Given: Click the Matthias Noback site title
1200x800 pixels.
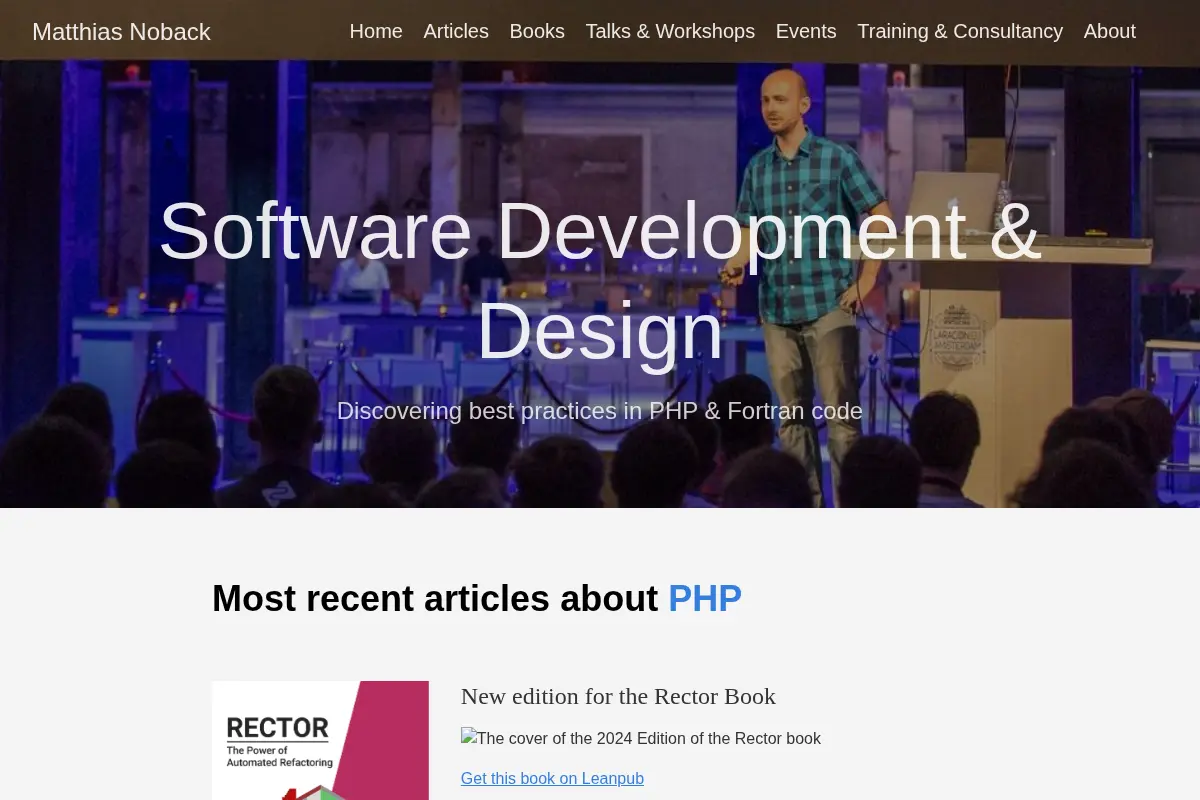Looking at the screenshot, I should point(121,32).
